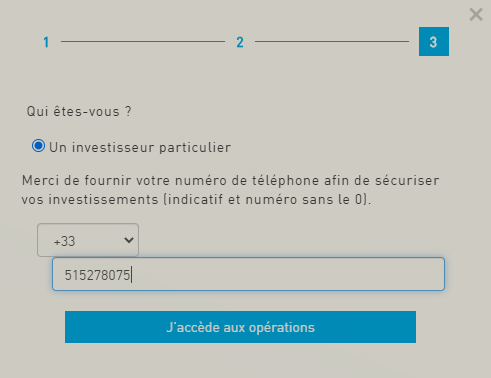Click the "Un investisseur particulier" label text
491x378 pixels.
pos(140,147)
